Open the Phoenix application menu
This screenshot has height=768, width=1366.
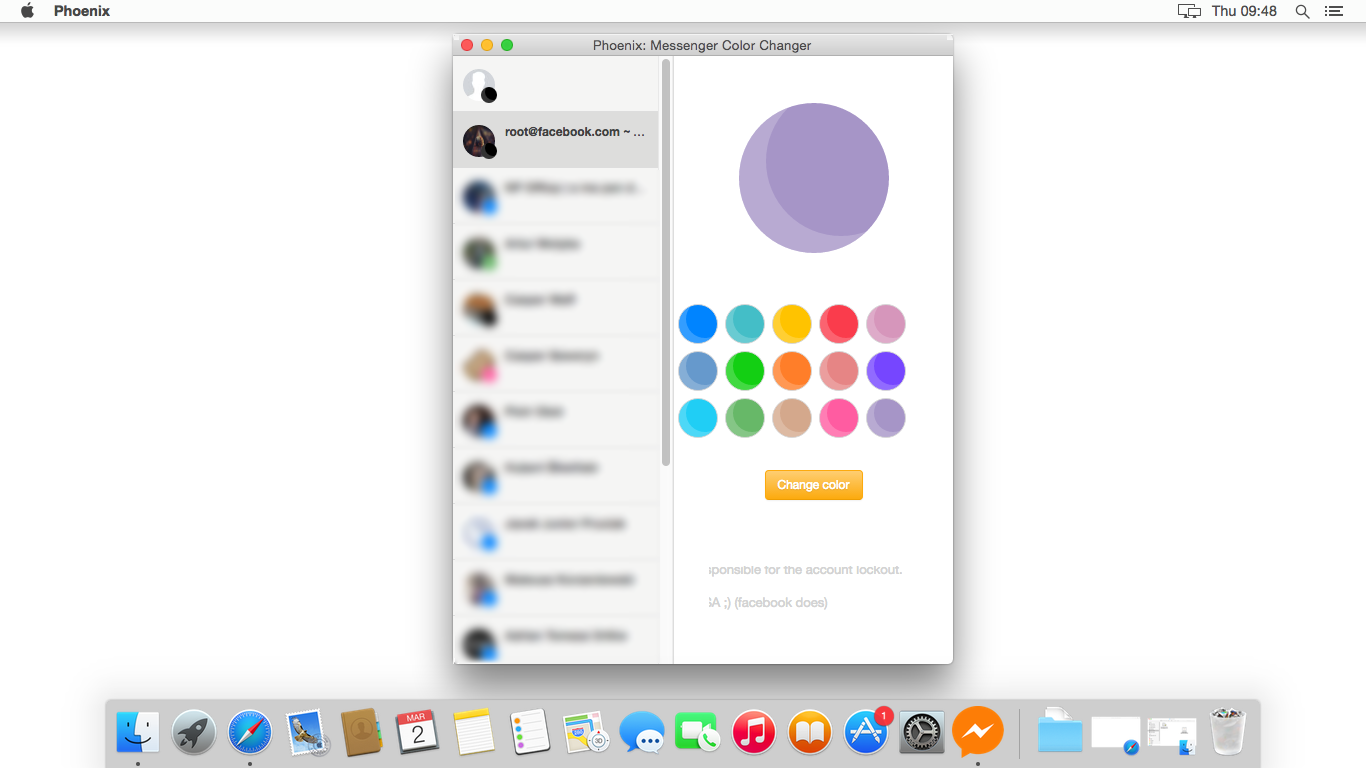82,11
